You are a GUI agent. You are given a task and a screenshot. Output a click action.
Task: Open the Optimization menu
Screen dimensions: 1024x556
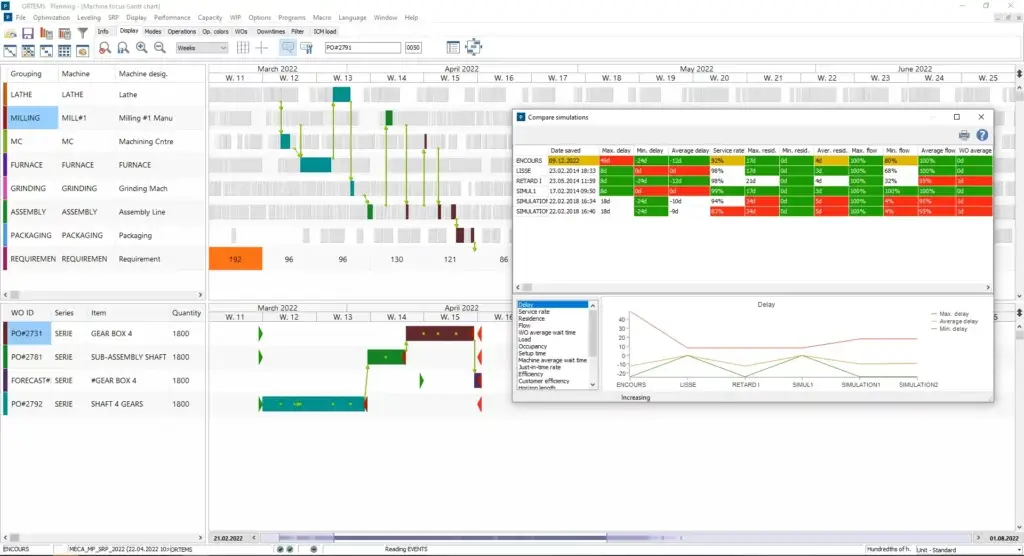pyautogui.click(x=51, y=18)
